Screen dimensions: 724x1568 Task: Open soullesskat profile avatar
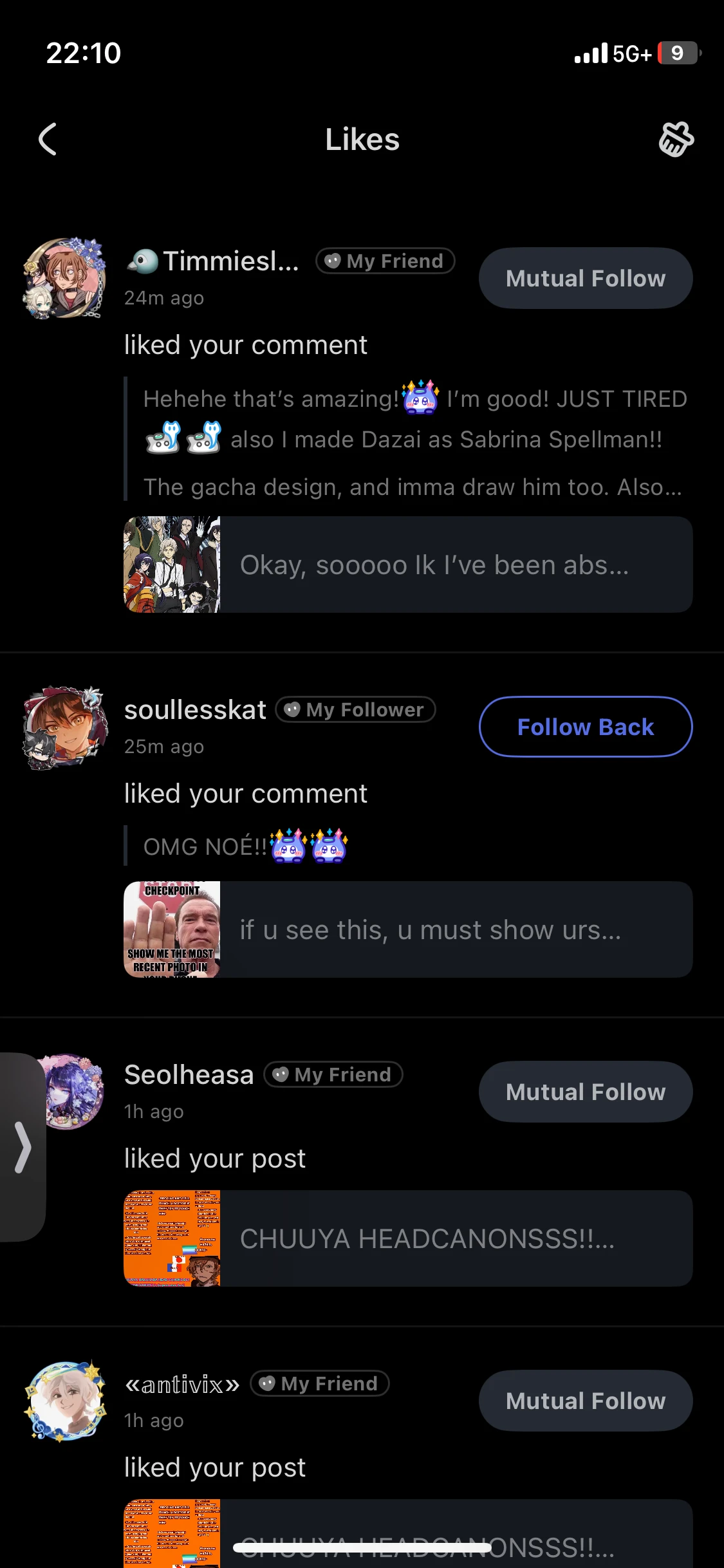click(x=64, y=727)
